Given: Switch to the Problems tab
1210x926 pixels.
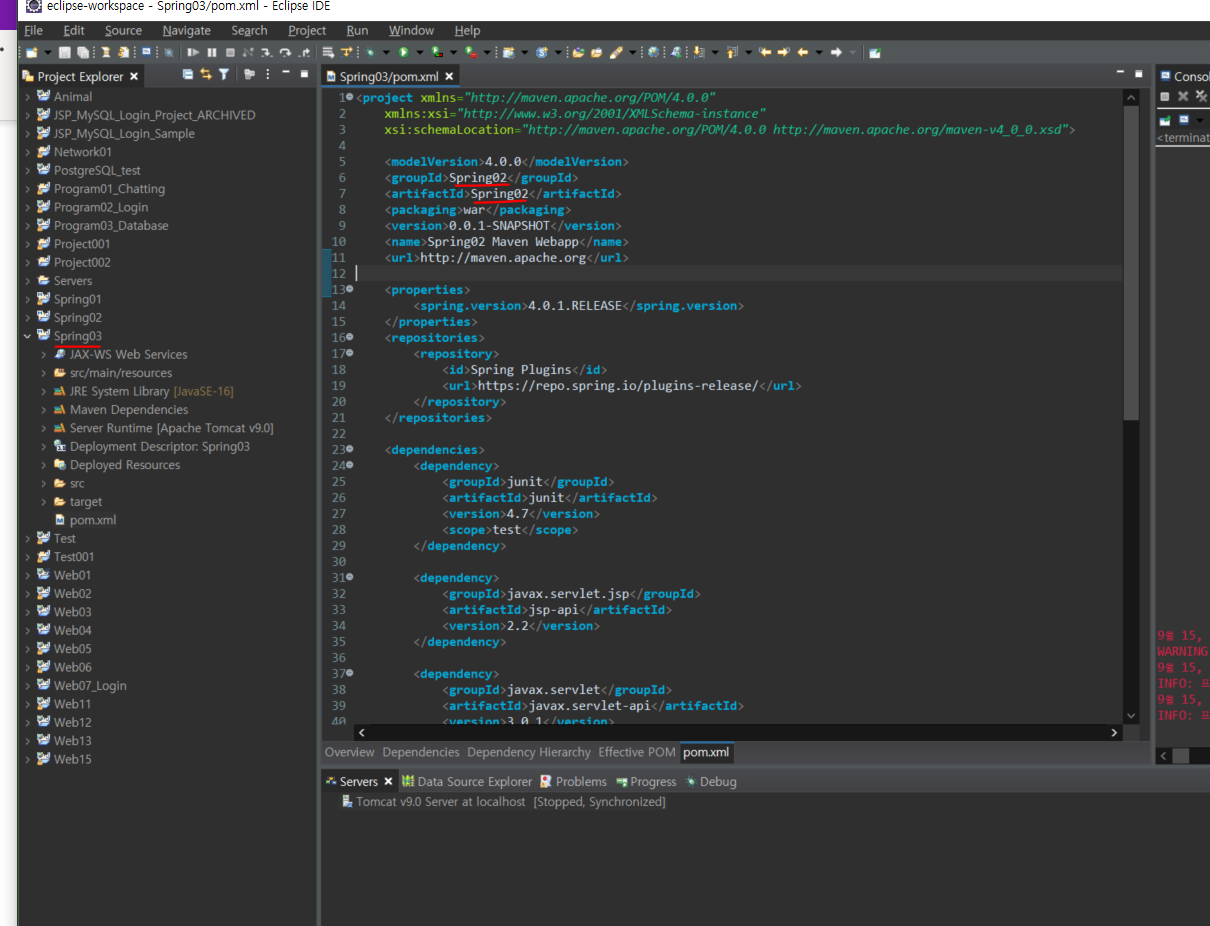Looking at the screenshot, I should click(x=573, y=782).
